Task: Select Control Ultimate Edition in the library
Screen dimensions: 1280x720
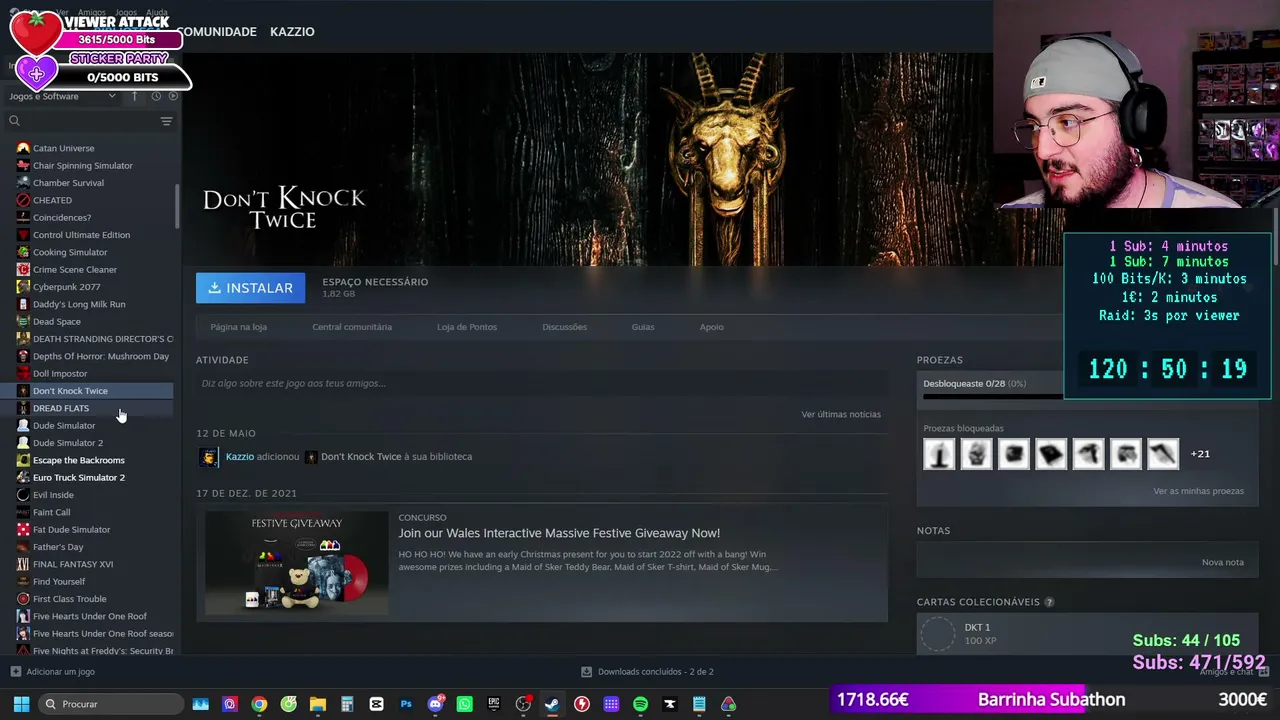Action: tap(81, 235)
